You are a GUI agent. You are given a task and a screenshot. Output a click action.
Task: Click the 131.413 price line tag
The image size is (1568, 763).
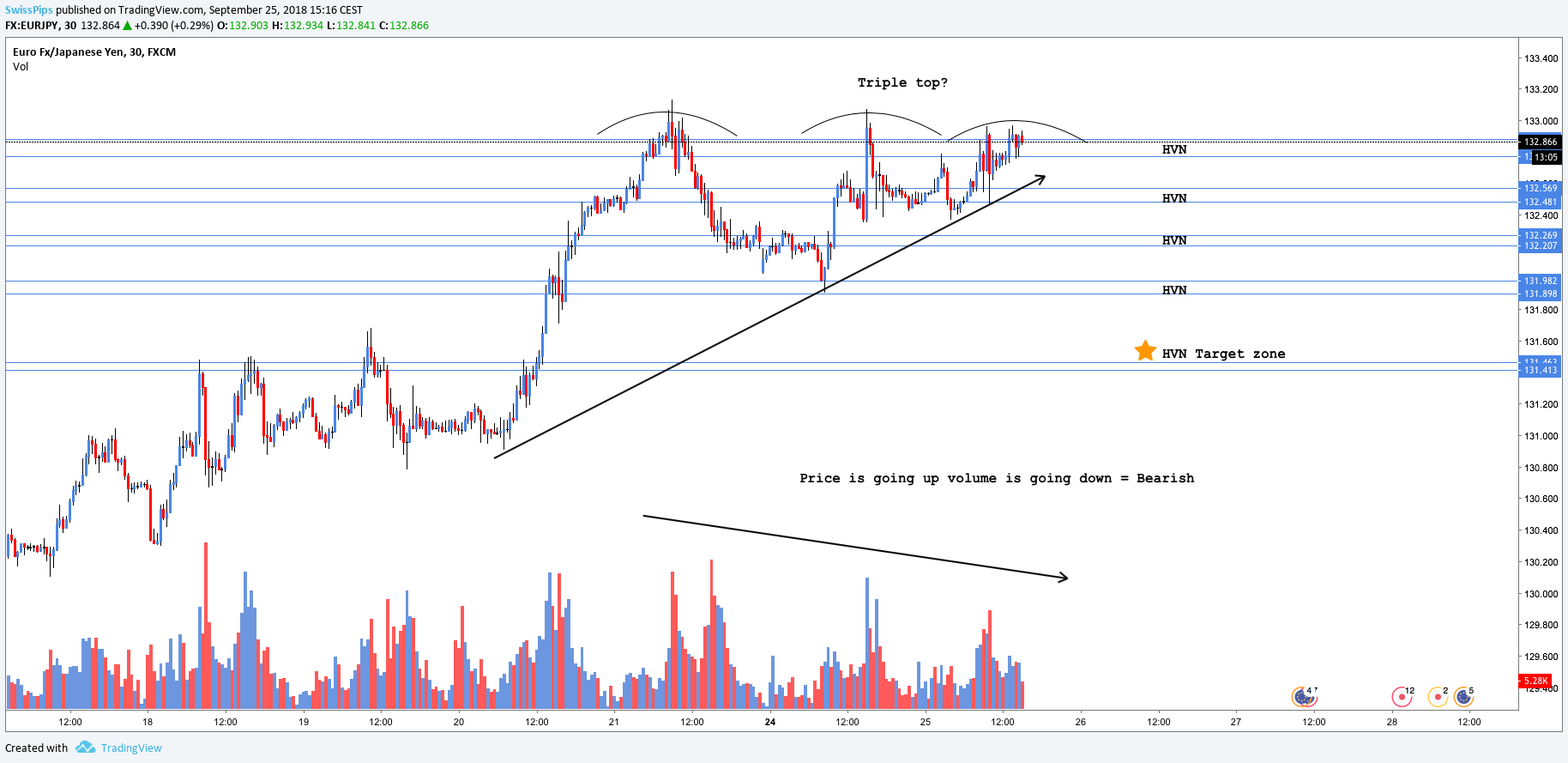1541,370
